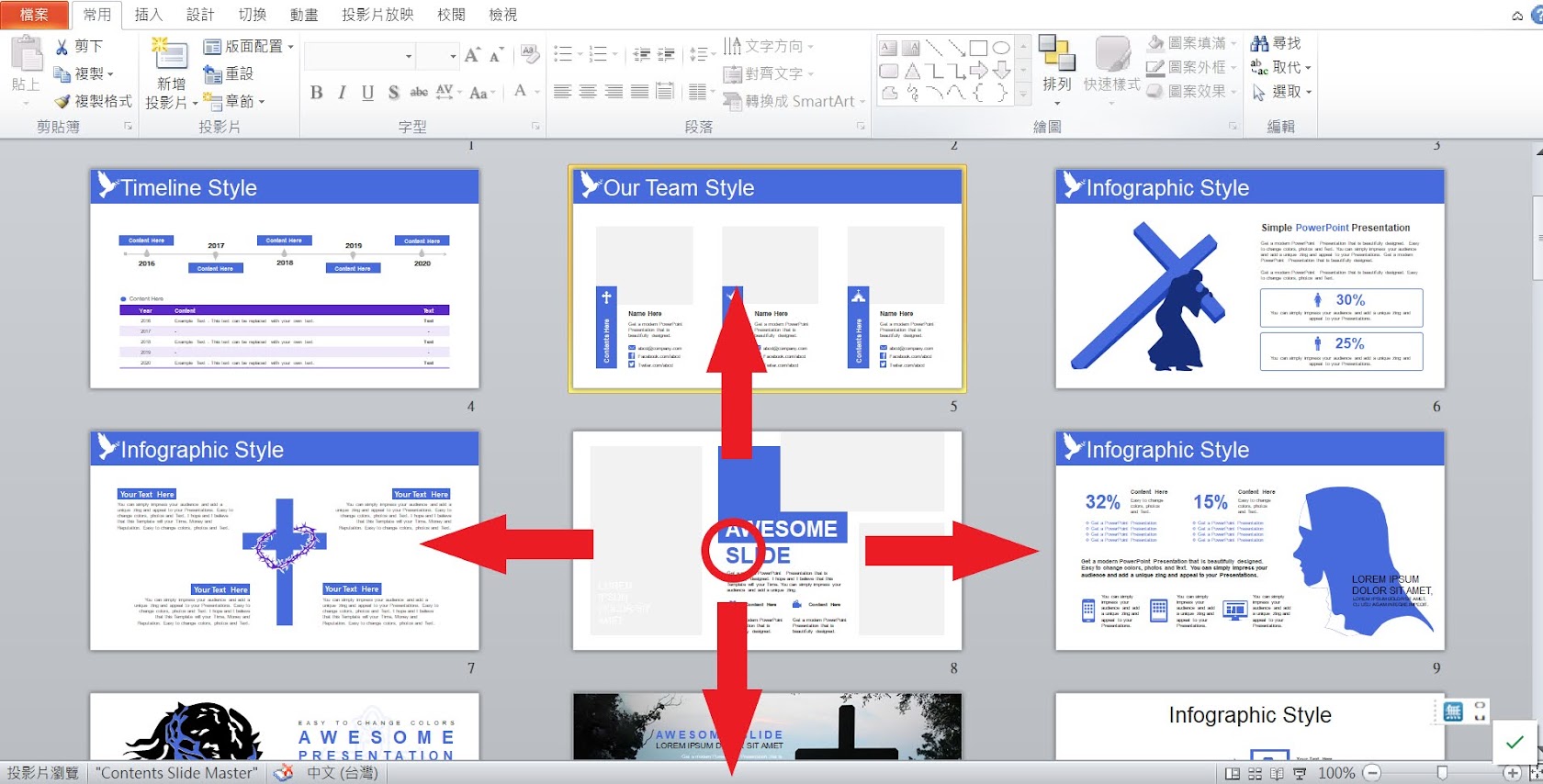
Task: Start Slide Show icon in status bar
Action: click(1300, 774)
